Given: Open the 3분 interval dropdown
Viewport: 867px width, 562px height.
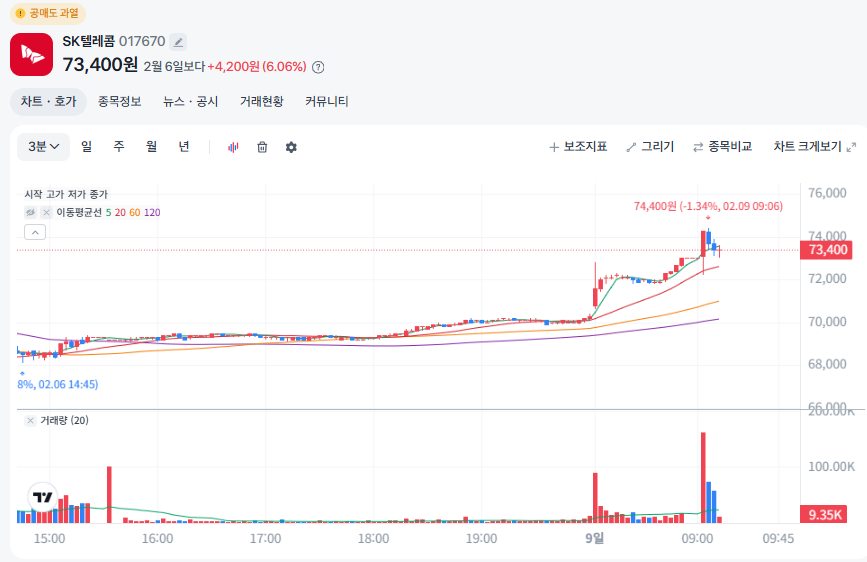Looking at the screenshot, I should click(44, 147).
